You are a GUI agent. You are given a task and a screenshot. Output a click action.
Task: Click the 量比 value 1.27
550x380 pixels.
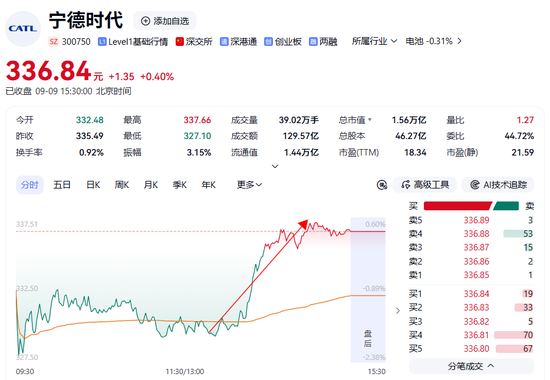click(525, 120)
